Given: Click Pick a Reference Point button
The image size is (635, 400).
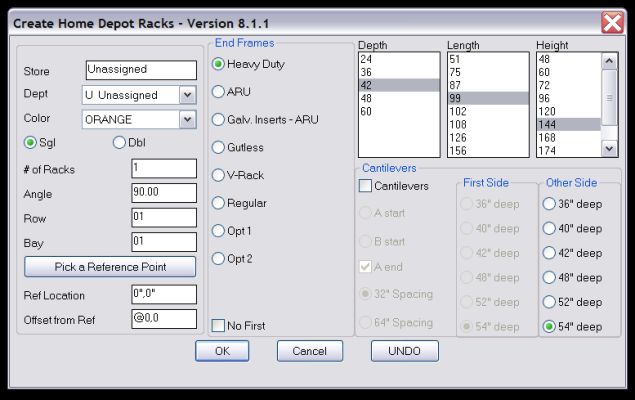Looking at the screenshot, I should click(x=110, y=267).
